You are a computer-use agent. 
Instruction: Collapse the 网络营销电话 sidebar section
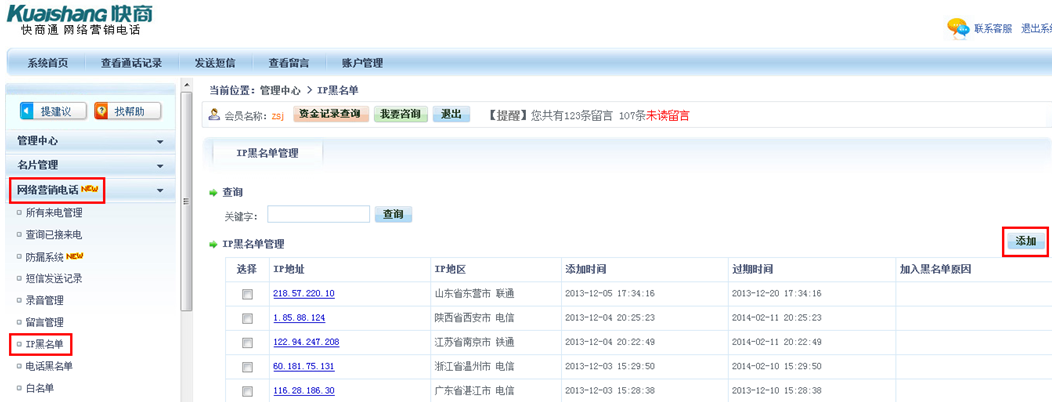160,190
